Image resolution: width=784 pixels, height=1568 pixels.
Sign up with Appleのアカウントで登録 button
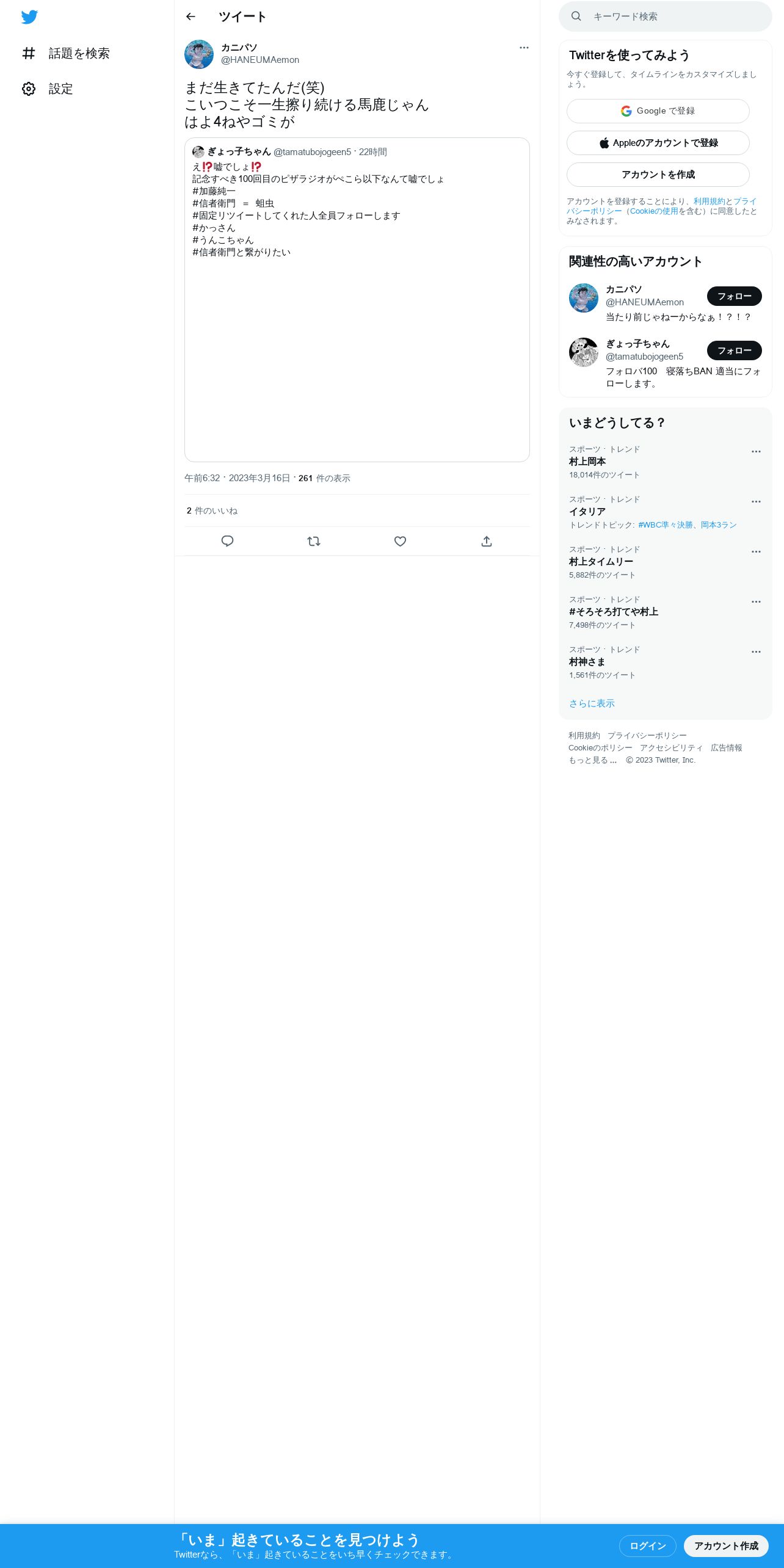658,143
